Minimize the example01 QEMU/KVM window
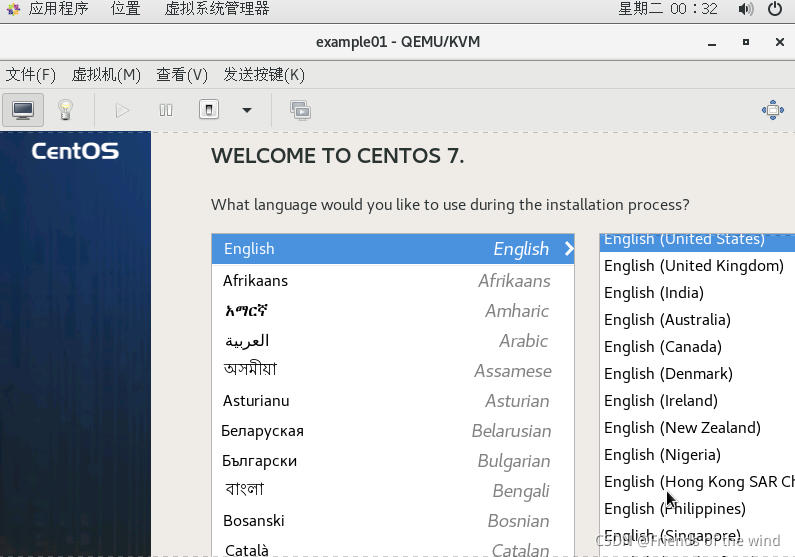This screenshot has width=795, height=557. click(712, 43)
